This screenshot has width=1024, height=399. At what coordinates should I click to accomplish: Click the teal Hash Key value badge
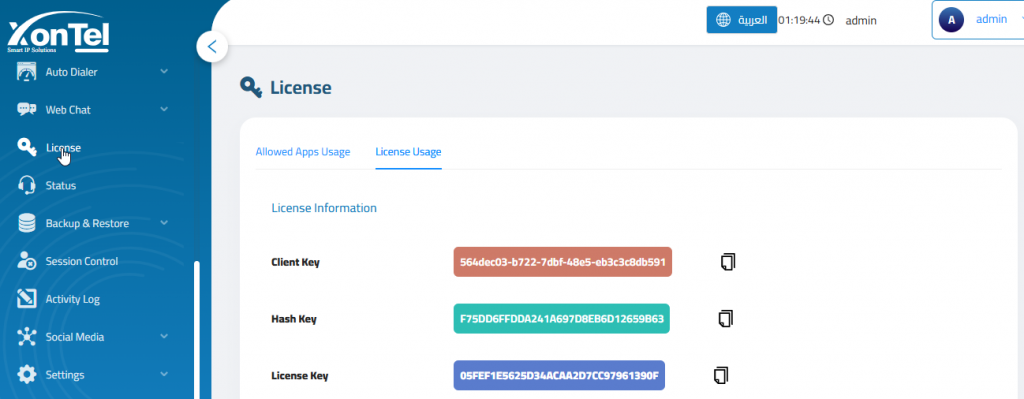(562, 319)
